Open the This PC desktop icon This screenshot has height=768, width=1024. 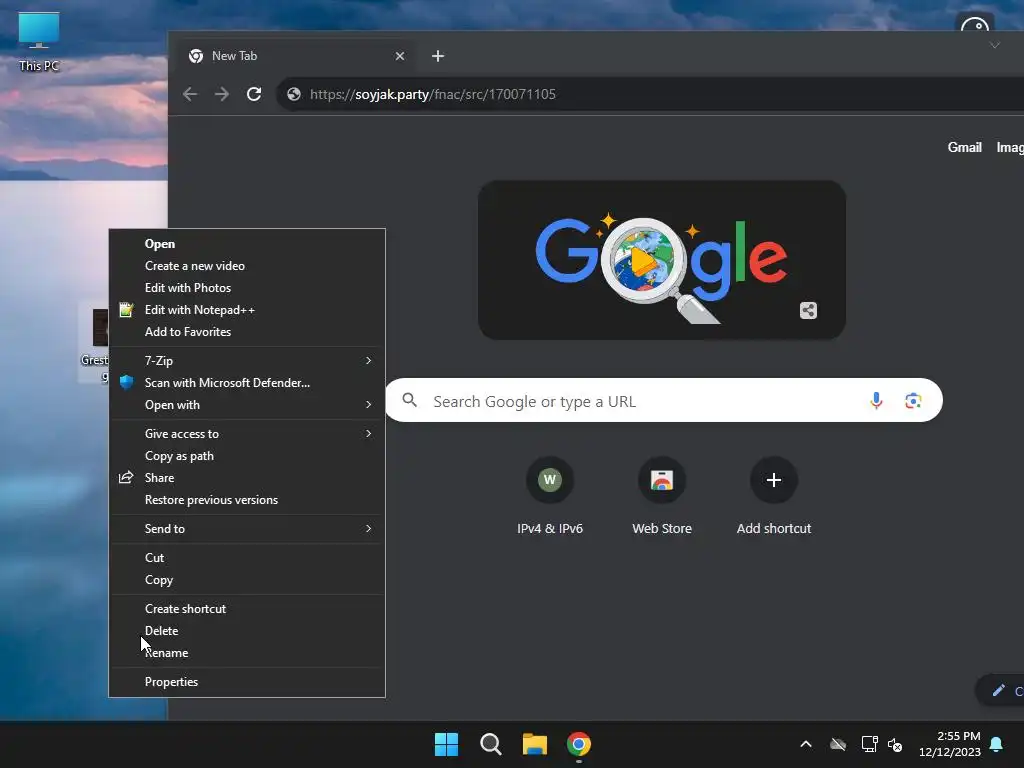39,41
